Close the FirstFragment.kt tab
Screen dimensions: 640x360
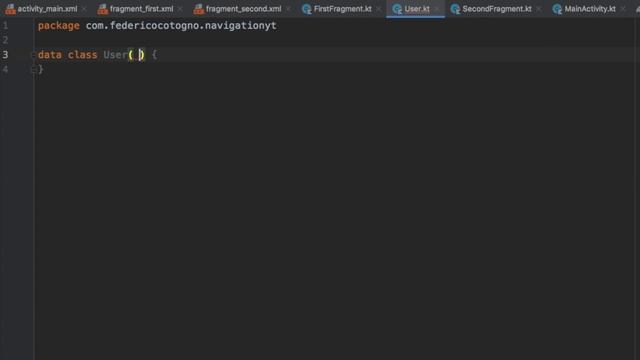(378, 9)
